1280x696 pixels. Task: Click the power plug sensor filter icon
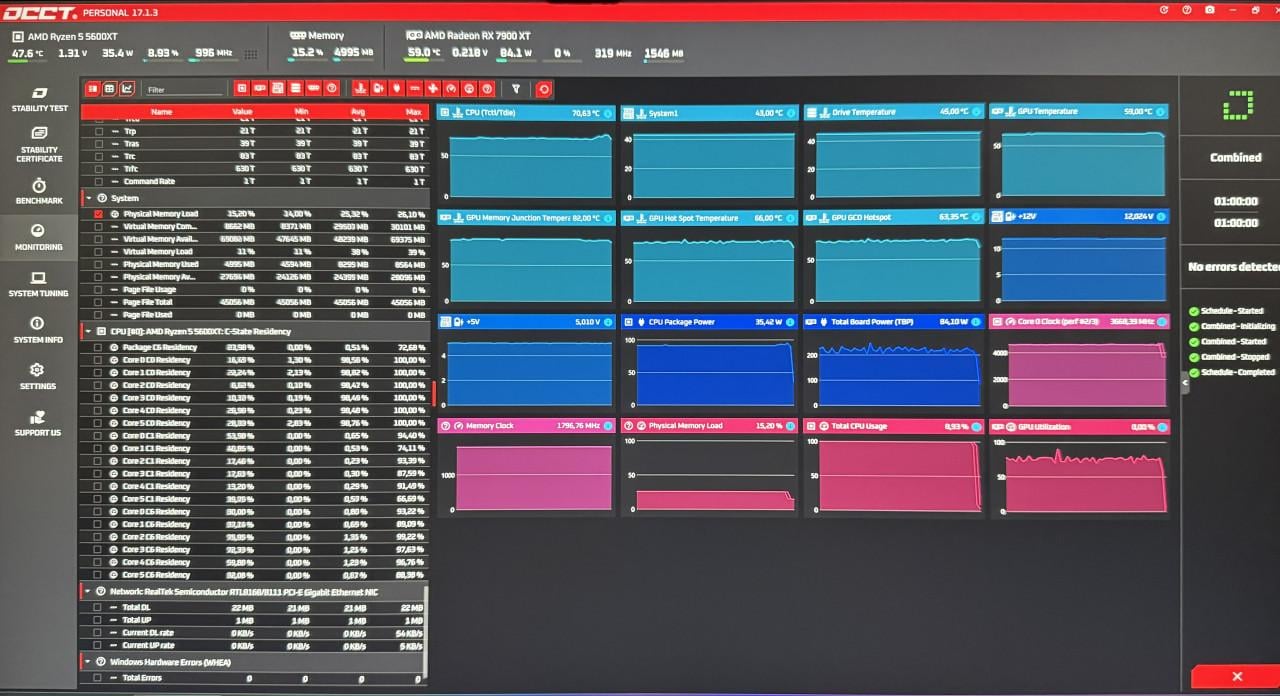396,89
